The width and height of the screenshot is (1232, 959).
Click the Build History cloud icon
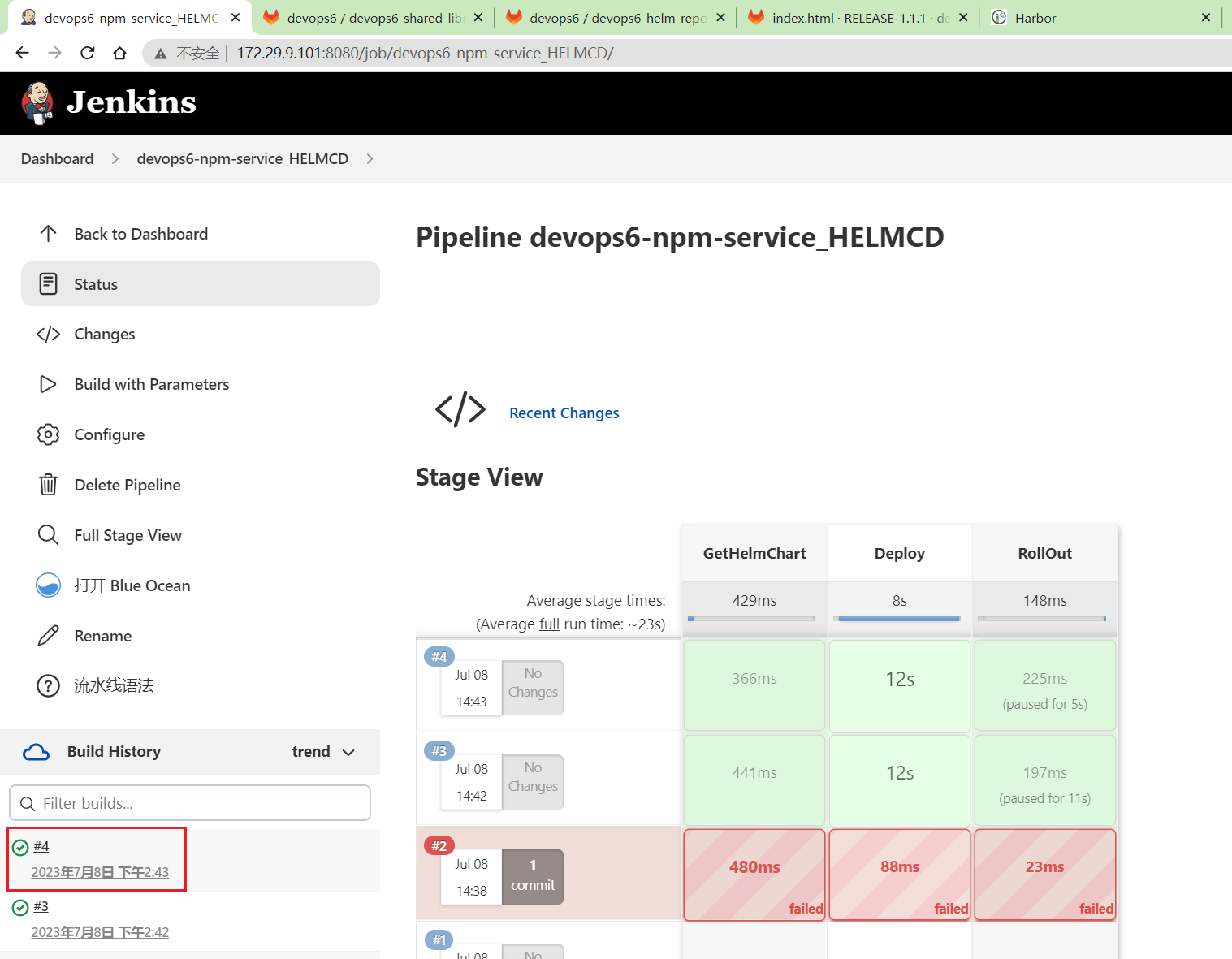36,752
